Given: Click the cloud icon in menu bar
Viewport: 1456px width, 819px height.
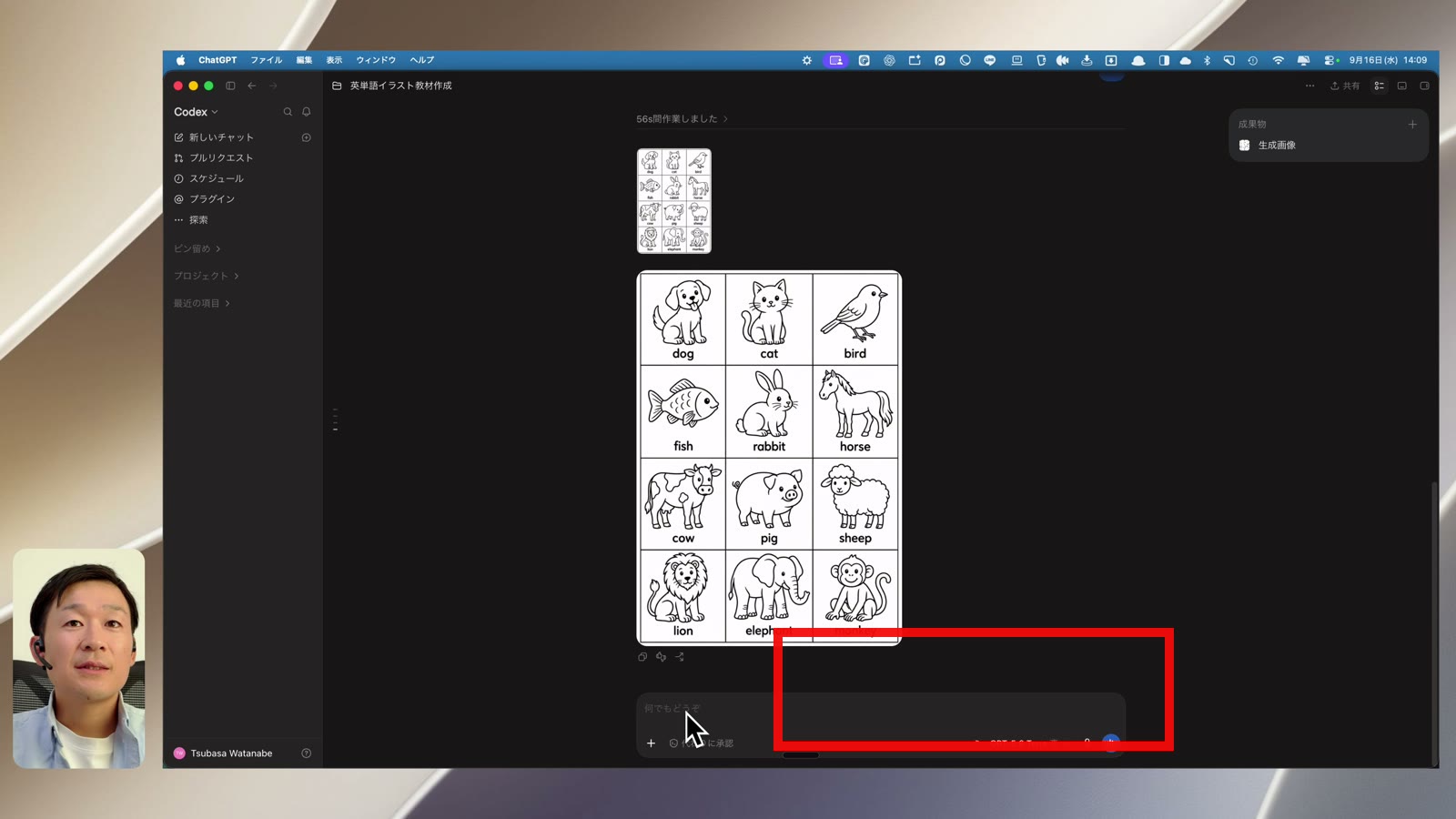Looking at the screenshot, I should [1185, 60].
